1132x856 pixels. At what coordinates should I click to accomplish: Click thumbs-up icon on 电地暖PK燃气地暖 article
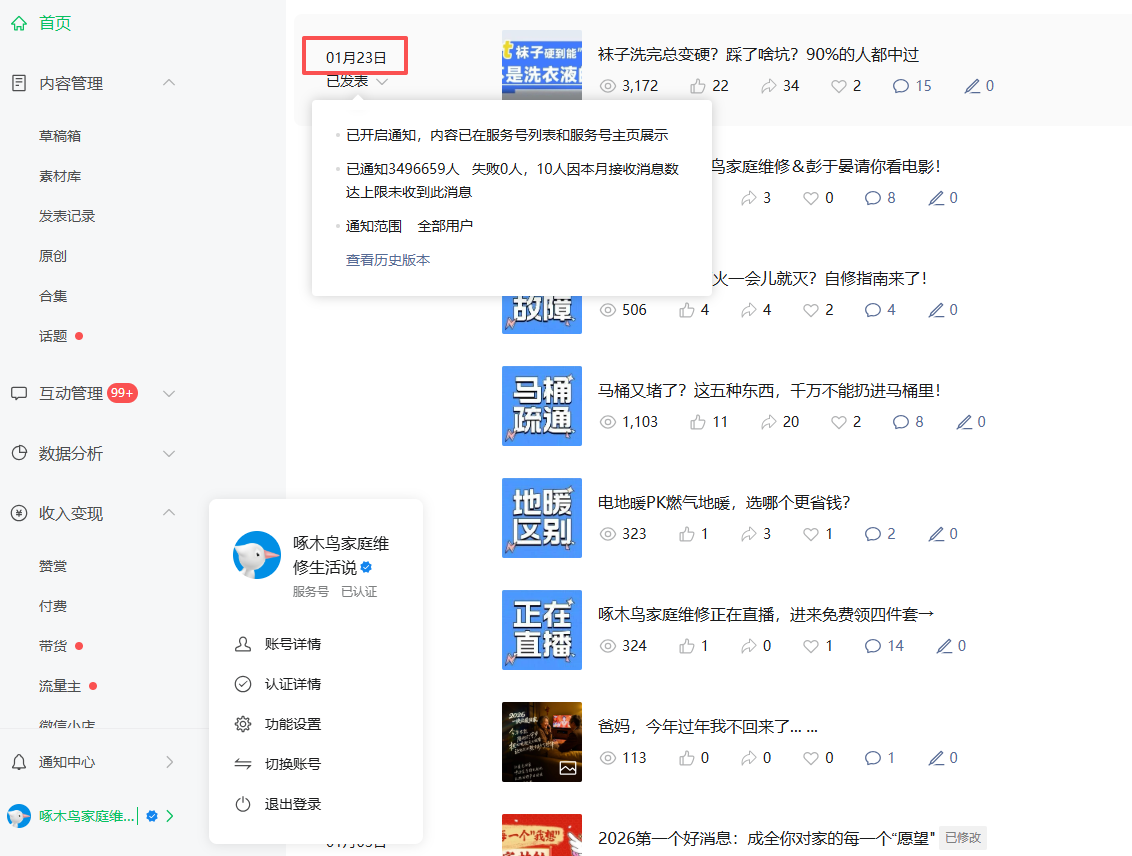[687, 533]
